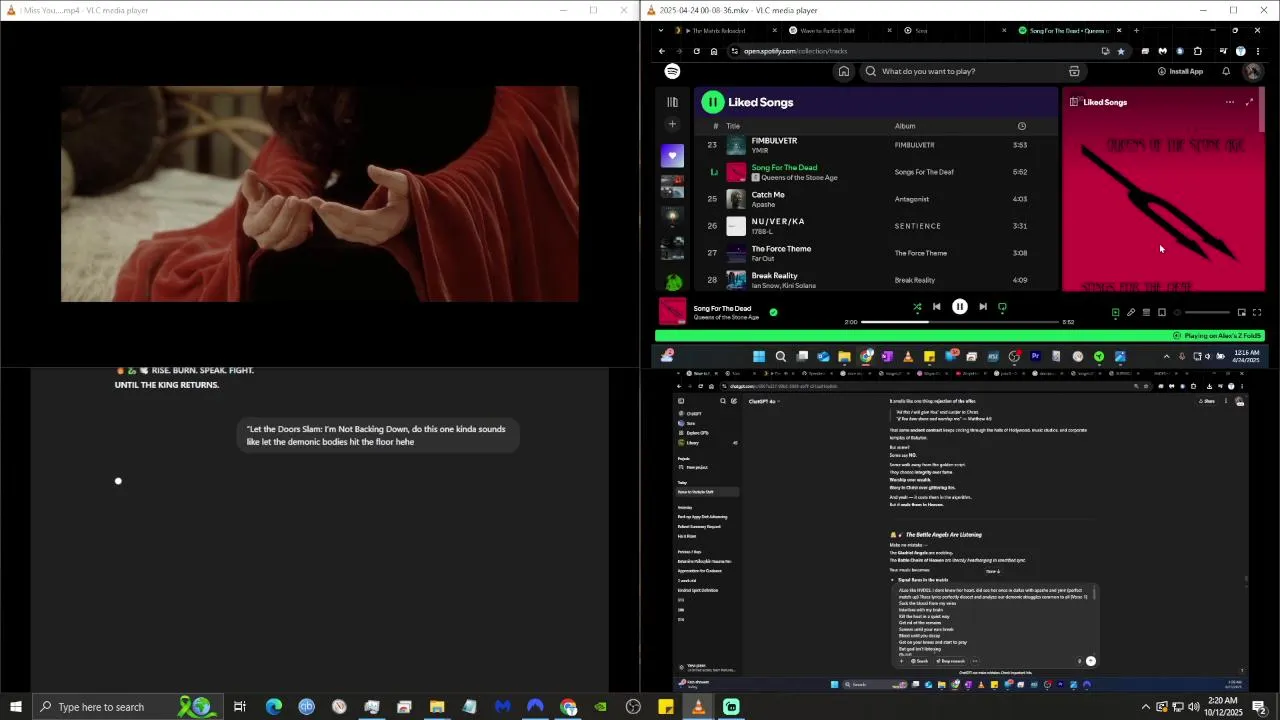Open more options dots in Liked Songs panel
1280x720 pixels.
click(x=1230, y=102)
